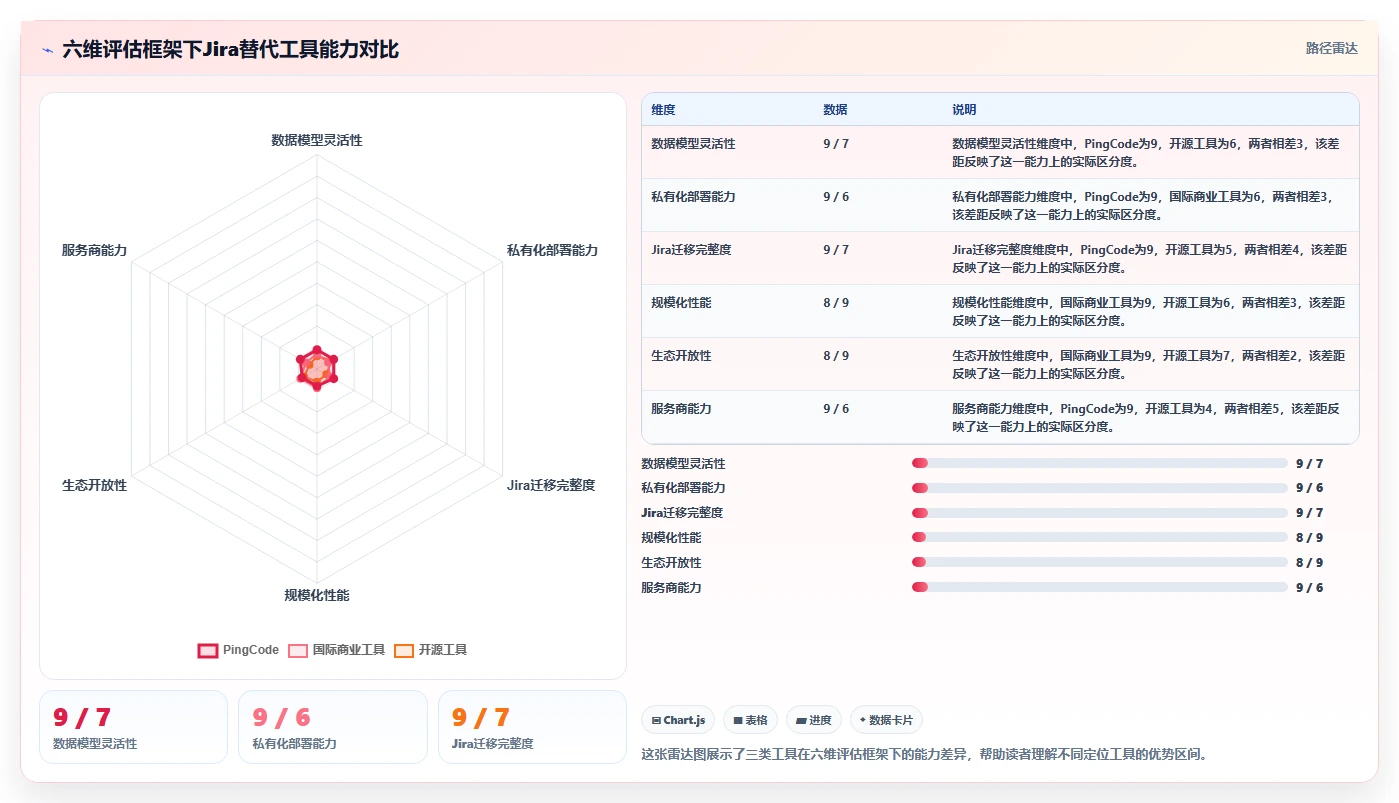This screenshot has height=803, width=1399.
Task: Click the radar data polygon at chart center
Action: click(317, 368)
